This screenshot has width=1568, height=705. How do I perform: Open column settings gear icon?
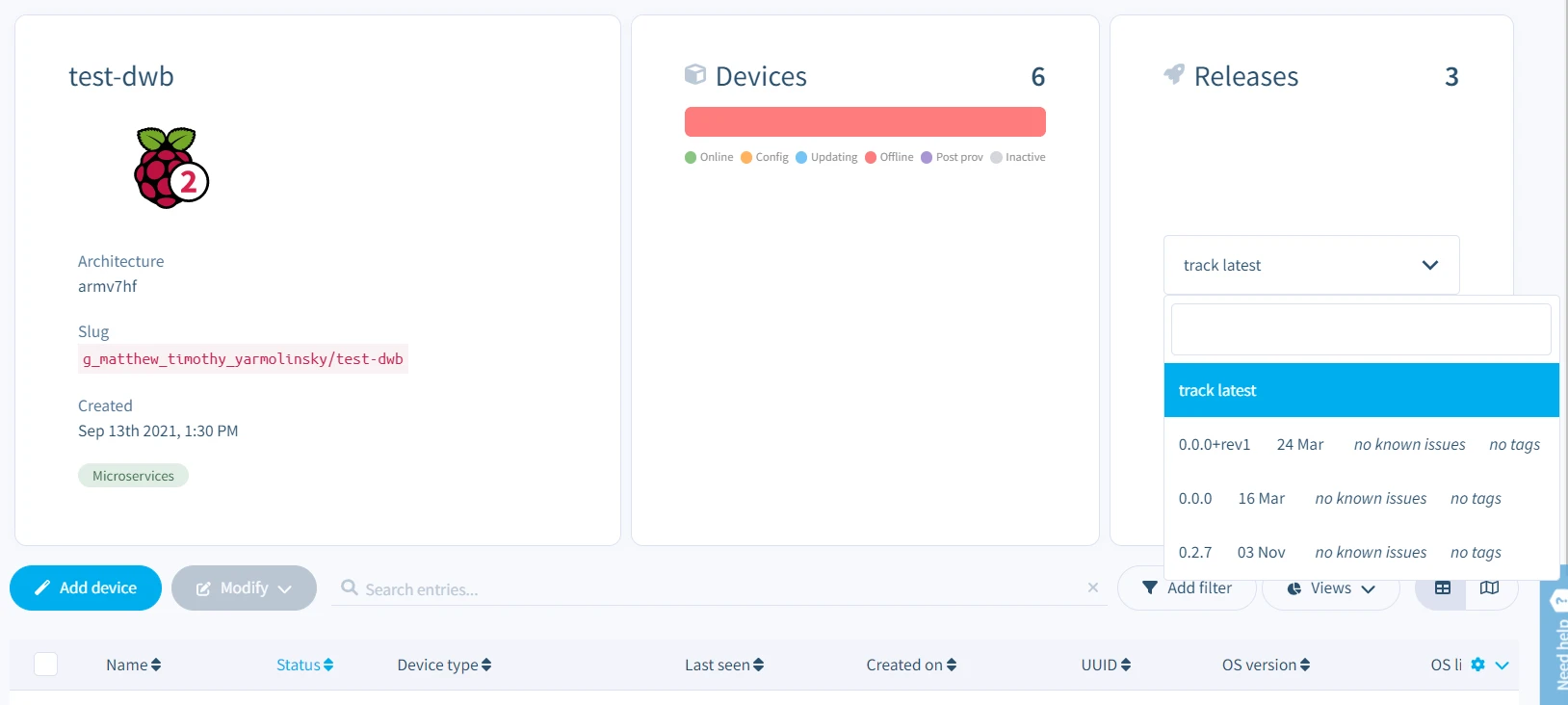pyautogui.click(x=1477, y=665)
